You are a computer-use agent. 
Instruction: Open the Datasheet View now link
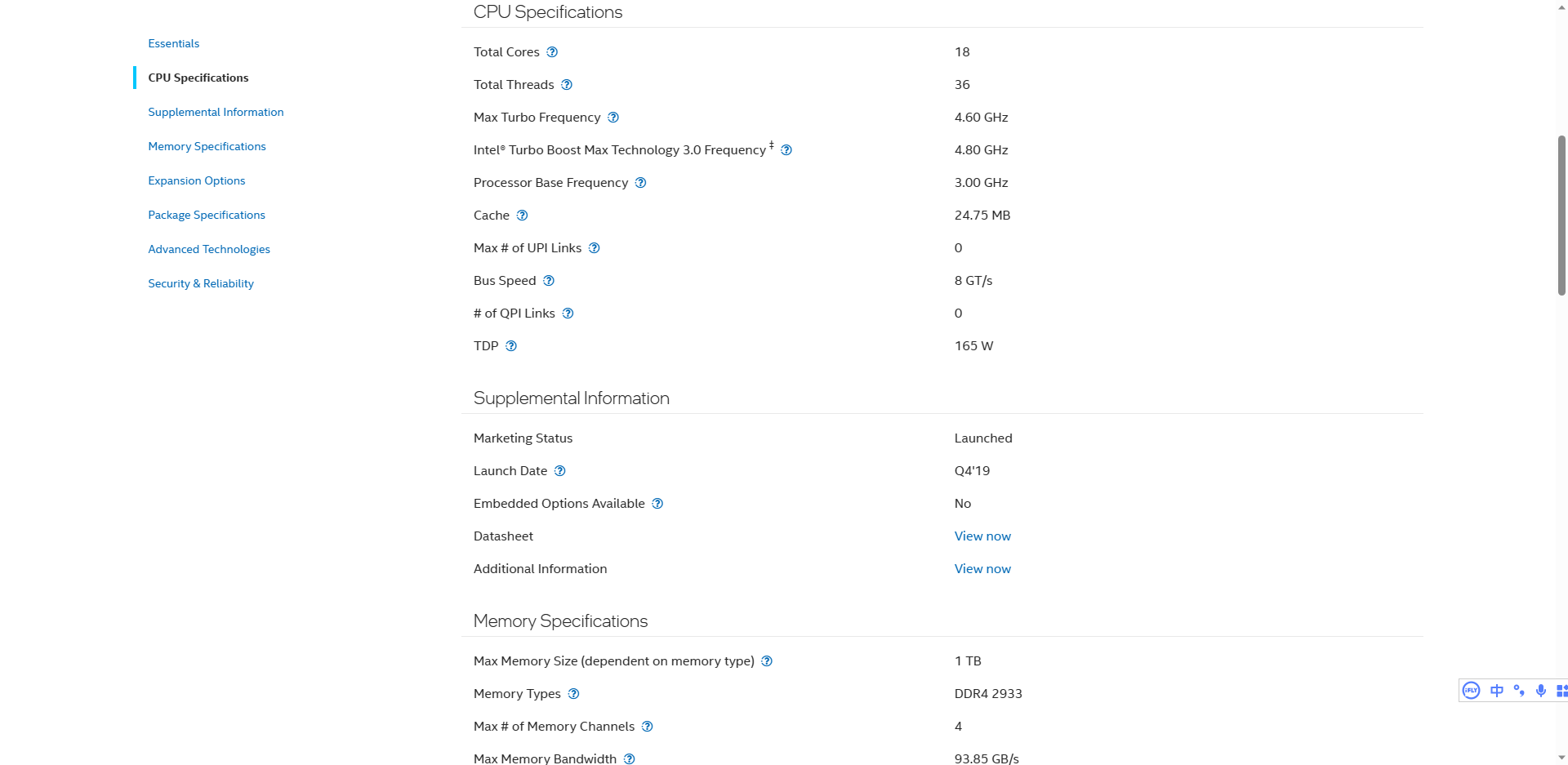pos(982,536)
